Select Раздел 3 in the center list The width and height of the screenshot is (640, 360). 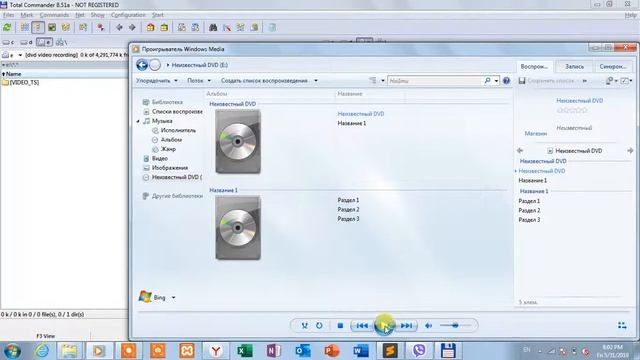(x=348, y=219)
